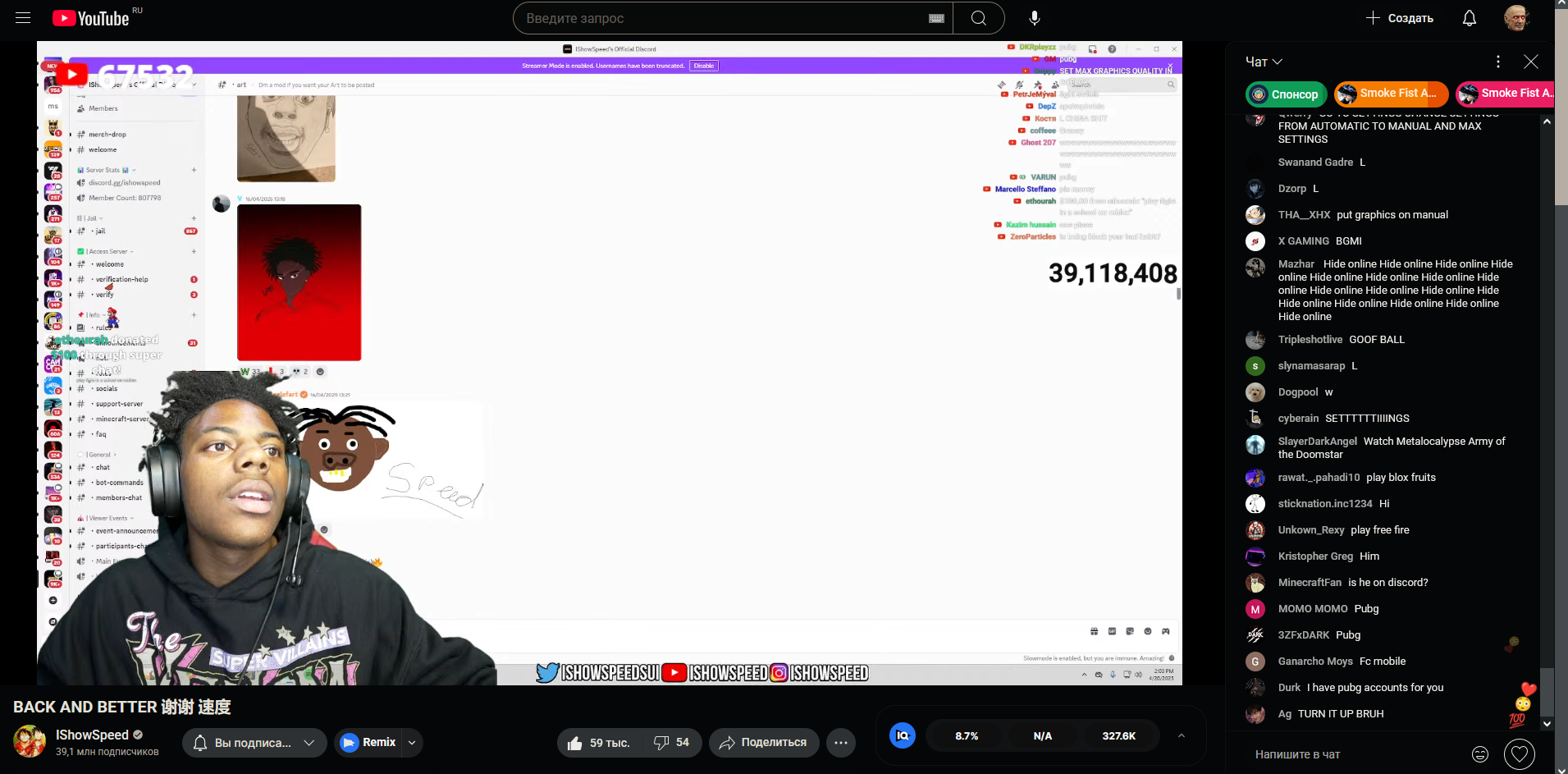Click the livestream video to pause it
Viewport: 1568px width, 774px height.
(x=610, y=363)
